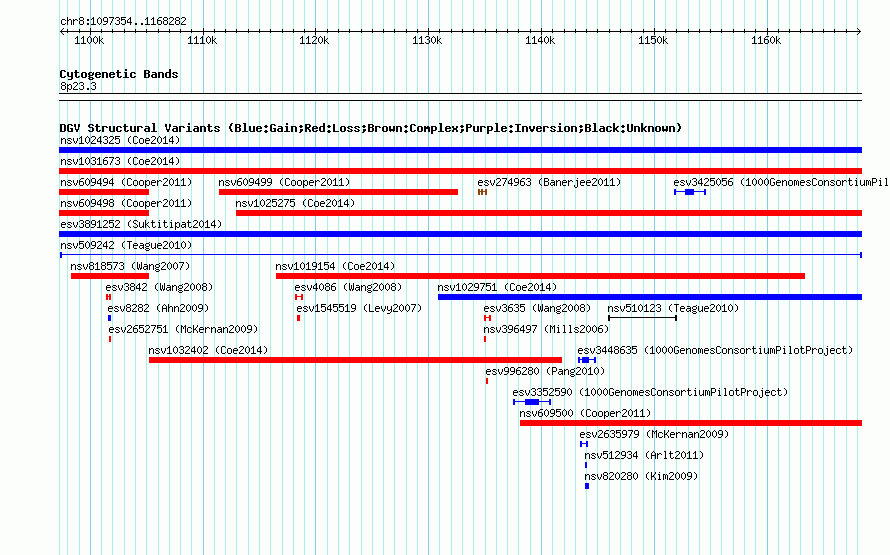Image resolution: width=890 pixels, height=555 pixels.
Task: Open the nsv609499 (Cooper2011) variant label
Action: [x=284, y=182]
